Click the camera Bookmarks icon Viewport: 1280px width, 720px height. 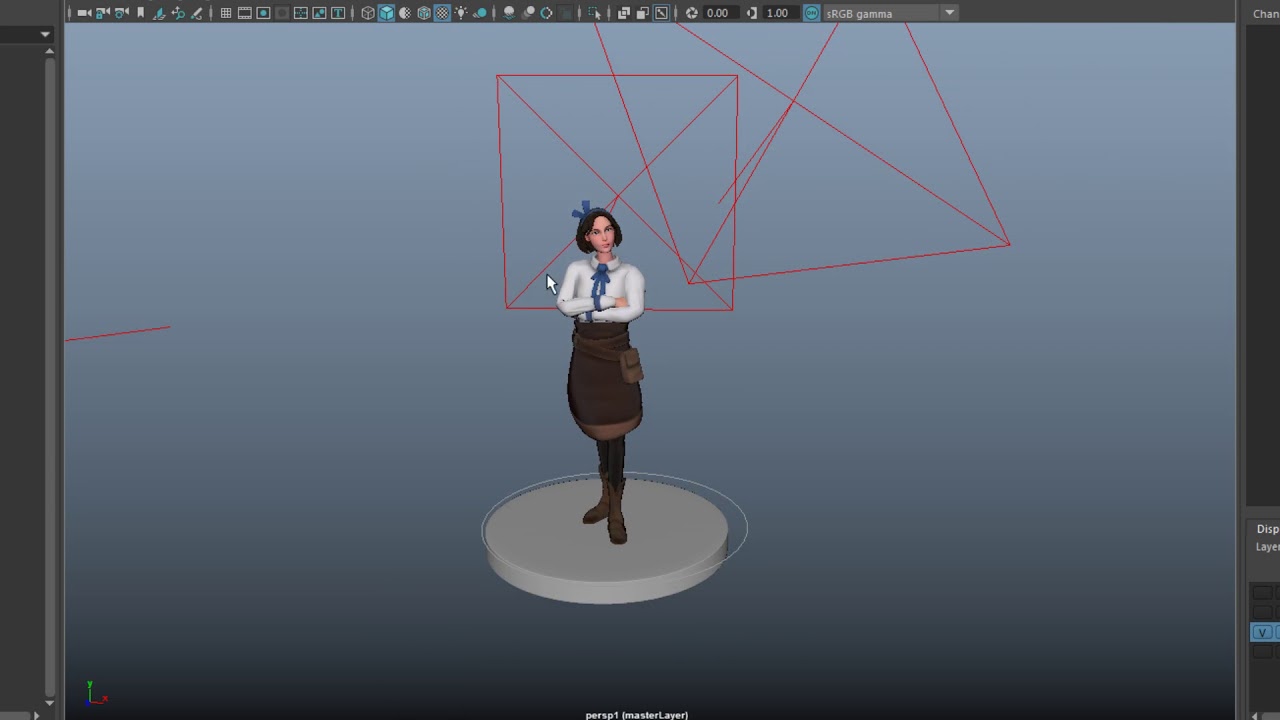pos(141,13)
